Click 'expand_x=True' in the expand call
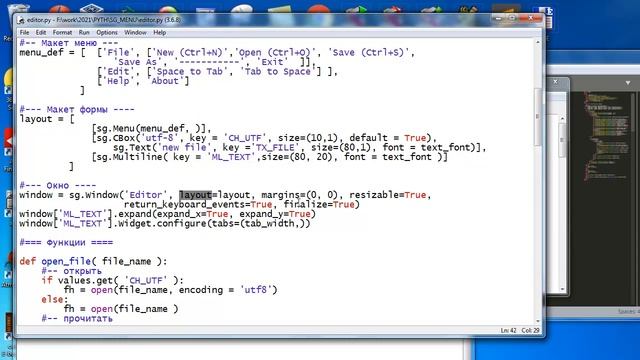This screenshot has width=640, height=360. (x=193, y=214)
